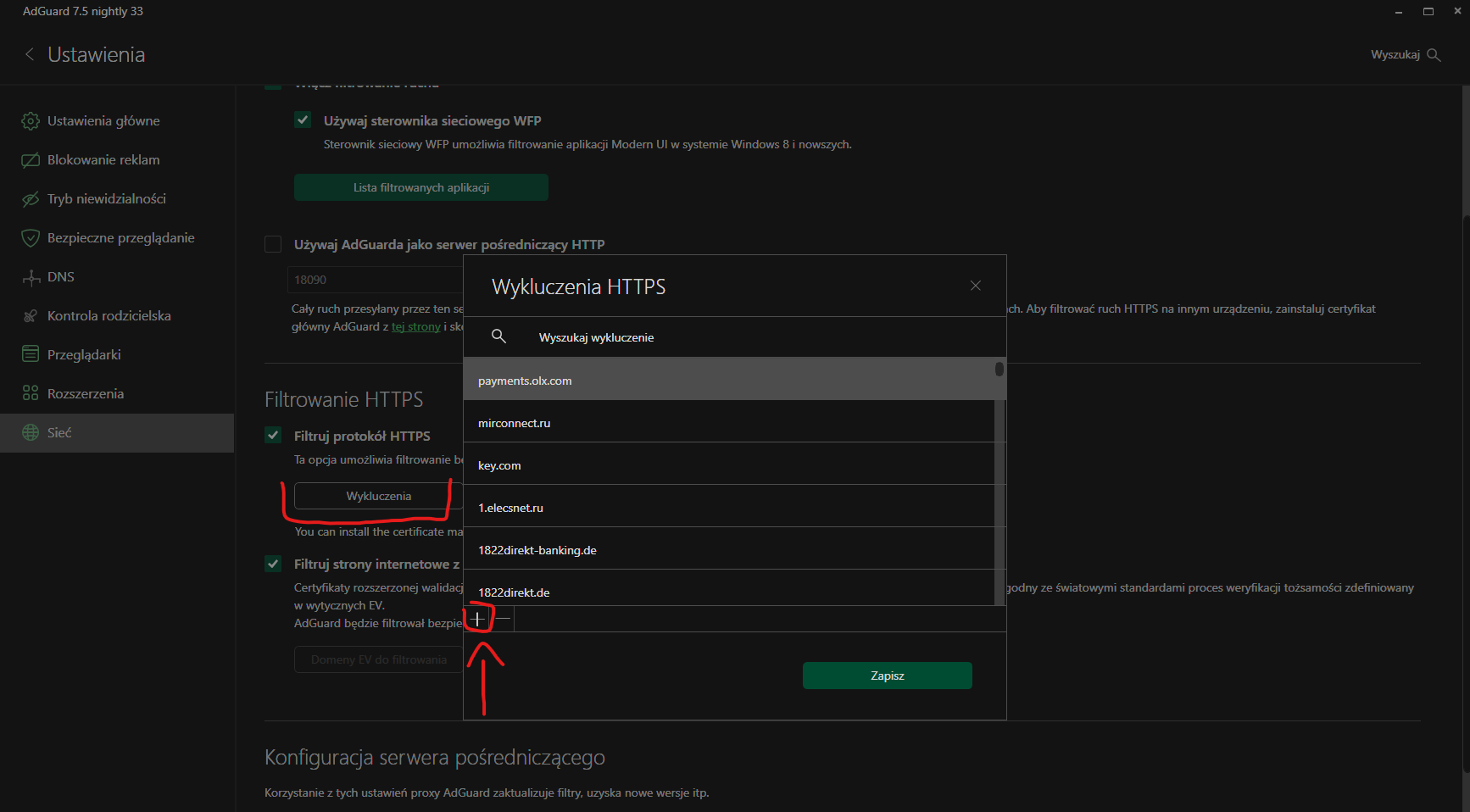The width and height of the screenshot is (1470, 812).
Task: Click the Ustawienia page title
Action: click(97, 55)
